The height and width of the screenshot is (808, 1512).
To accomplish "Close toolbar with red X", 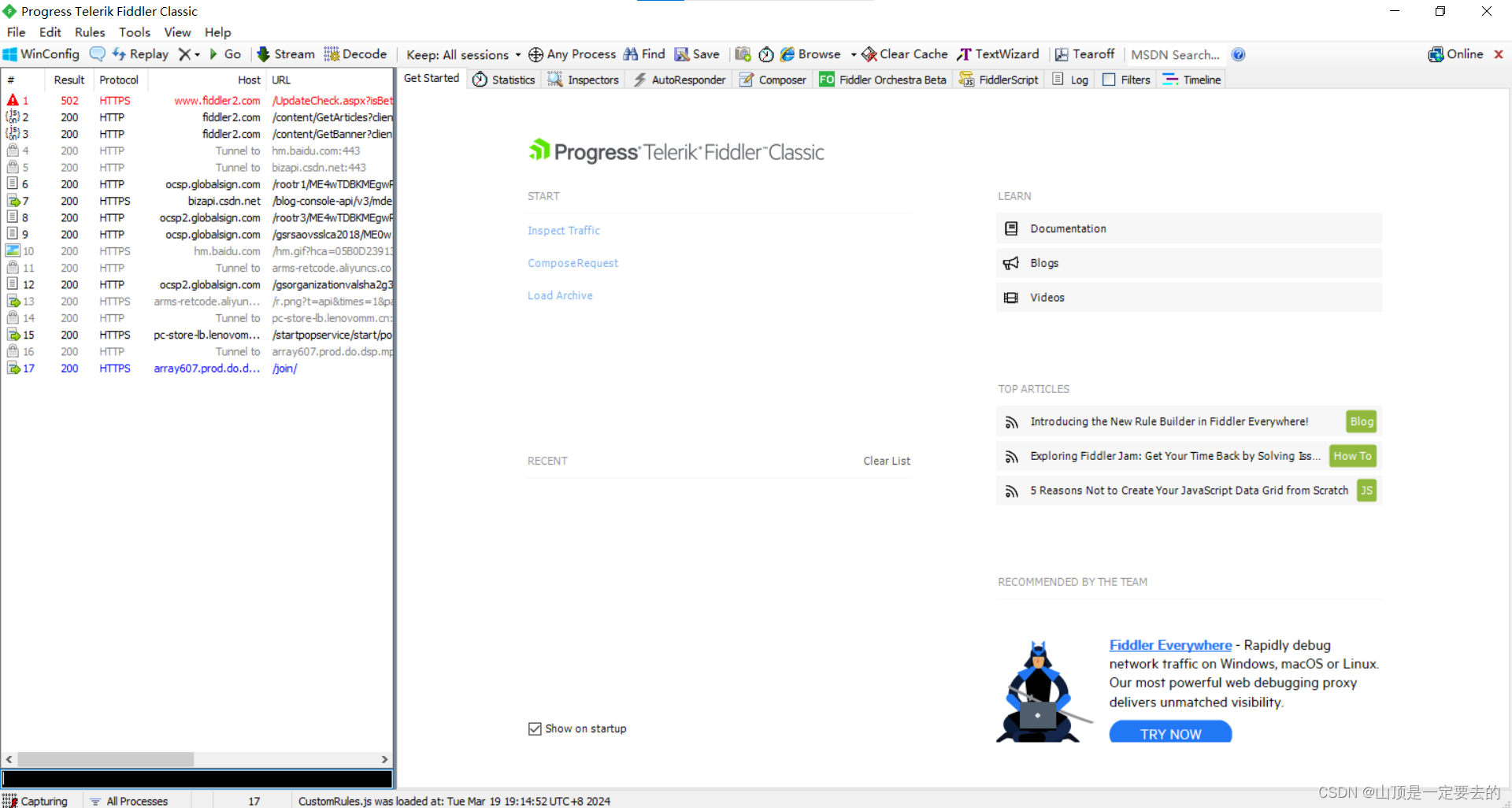I will (1499, 54).
